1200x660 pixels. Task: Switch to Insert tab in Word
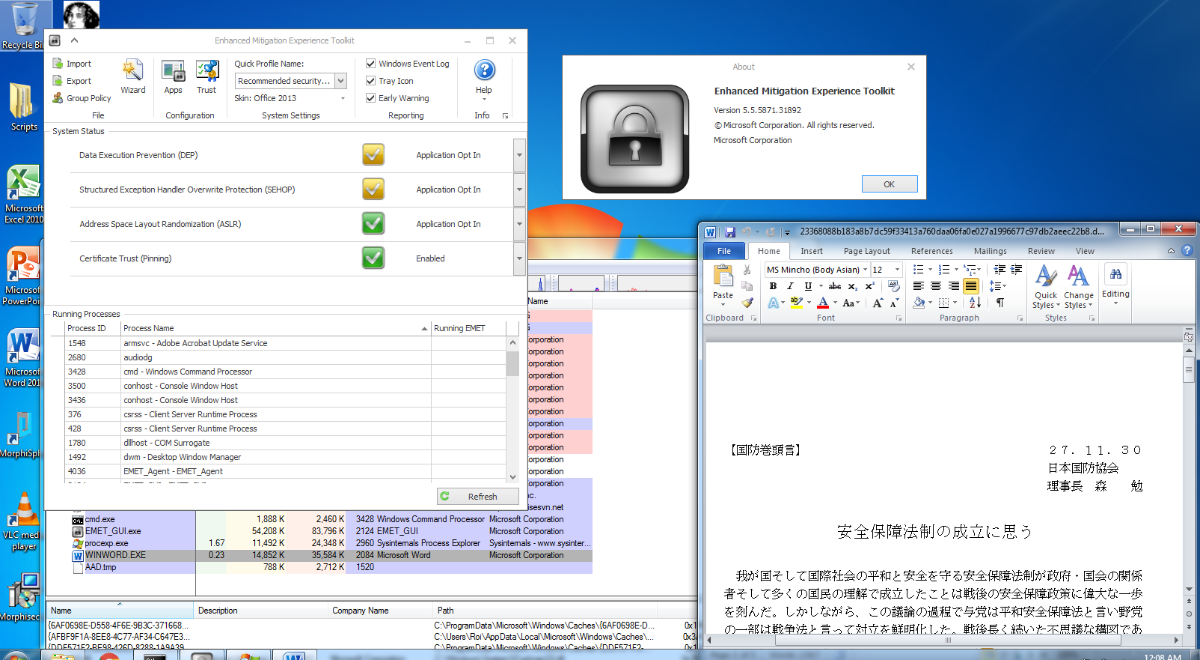coord(811,251)
